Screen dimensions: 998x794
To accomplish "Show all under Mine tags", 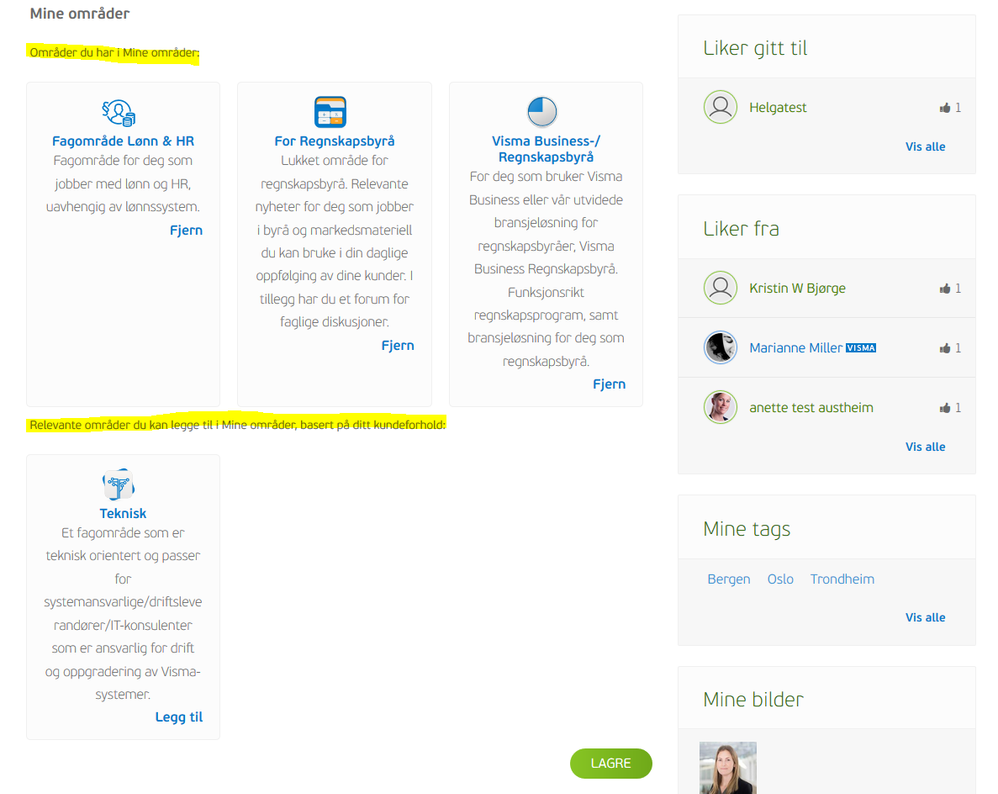I will tap(925, 618).
